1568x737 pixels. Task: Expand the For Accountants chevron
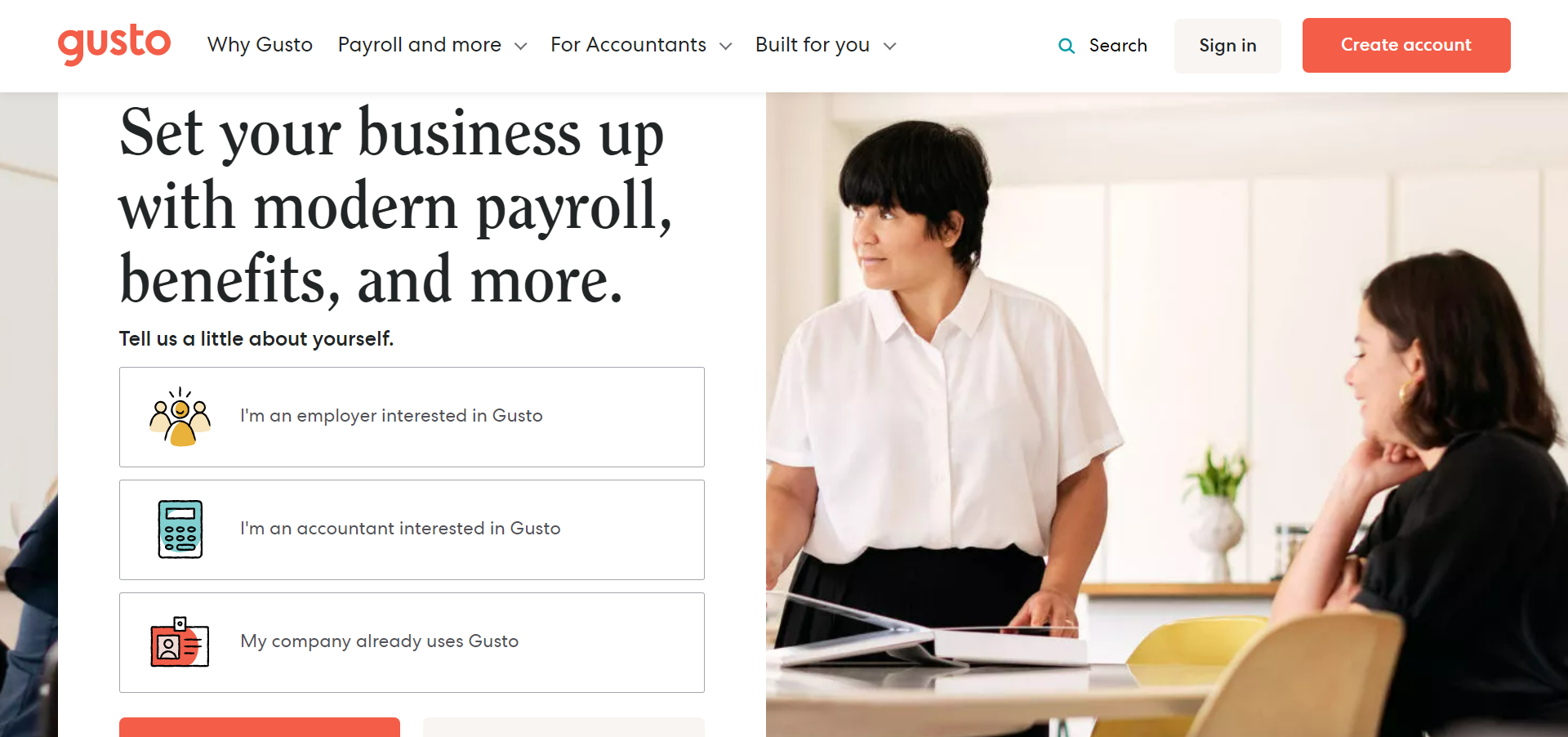[x=725, y=47]
